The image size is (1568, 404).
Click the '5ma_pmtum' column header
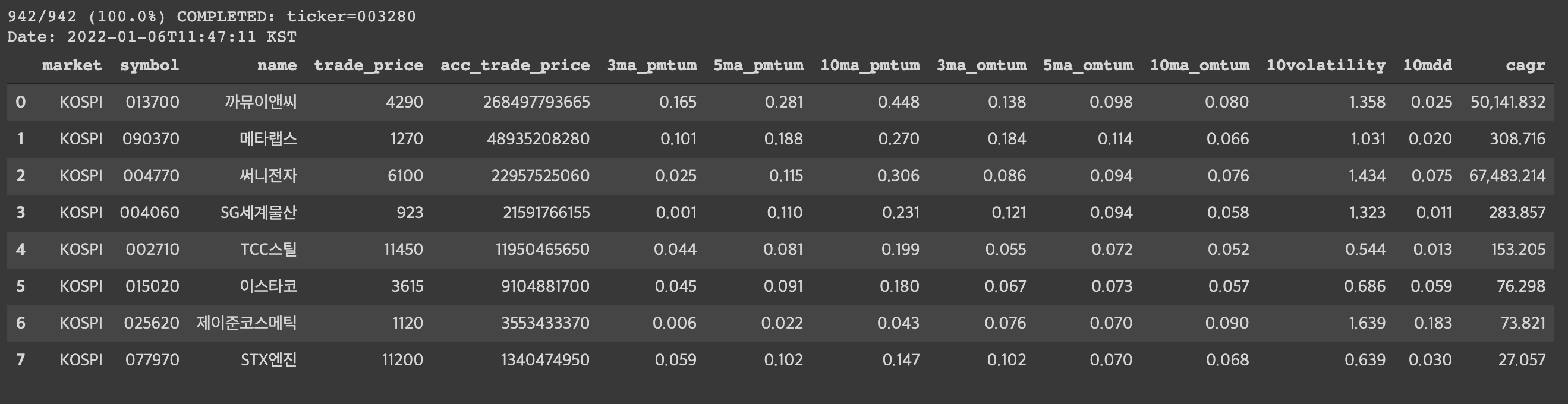(x=758, y=65)
